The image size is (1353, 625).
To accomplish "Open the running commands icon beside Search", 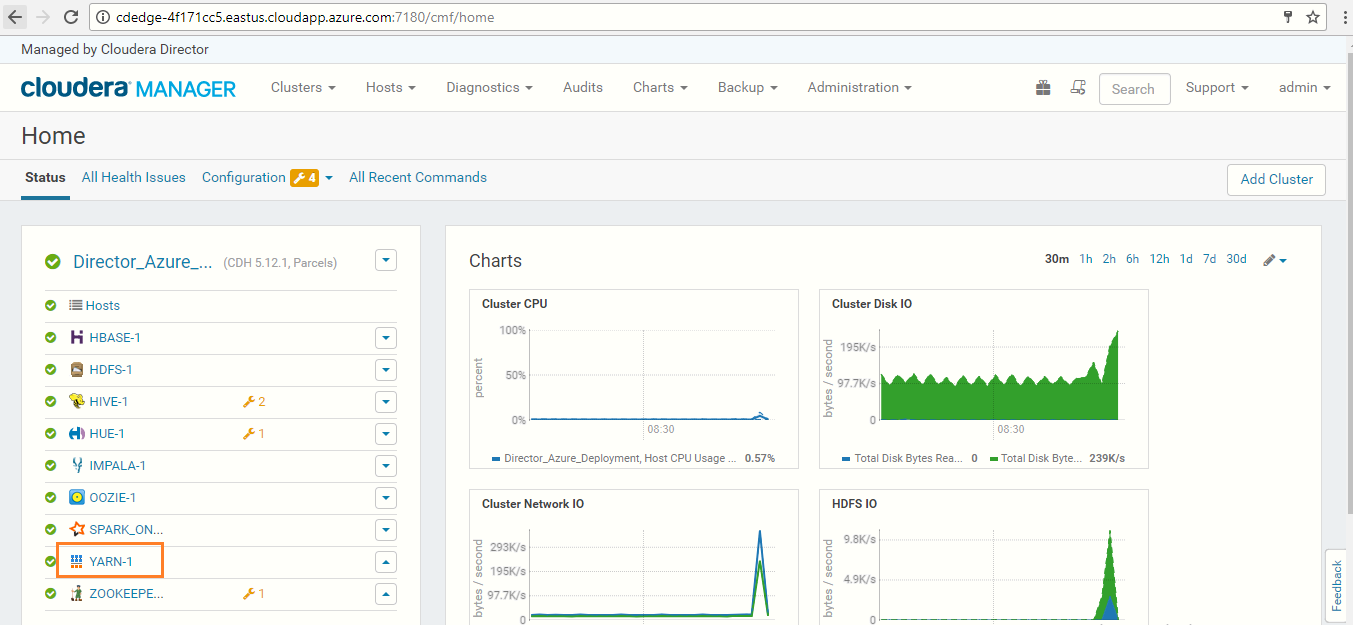I will [x=1078, y=88].
